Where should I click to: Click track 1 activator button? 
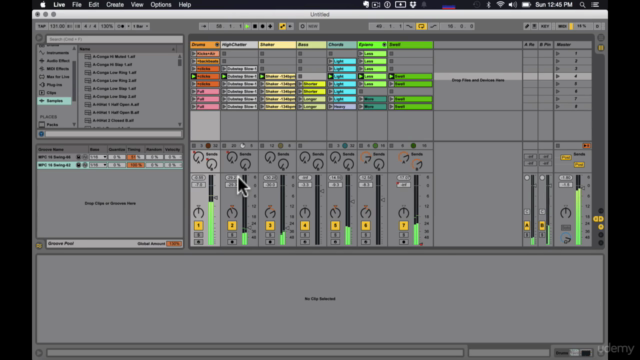[198, 225]
